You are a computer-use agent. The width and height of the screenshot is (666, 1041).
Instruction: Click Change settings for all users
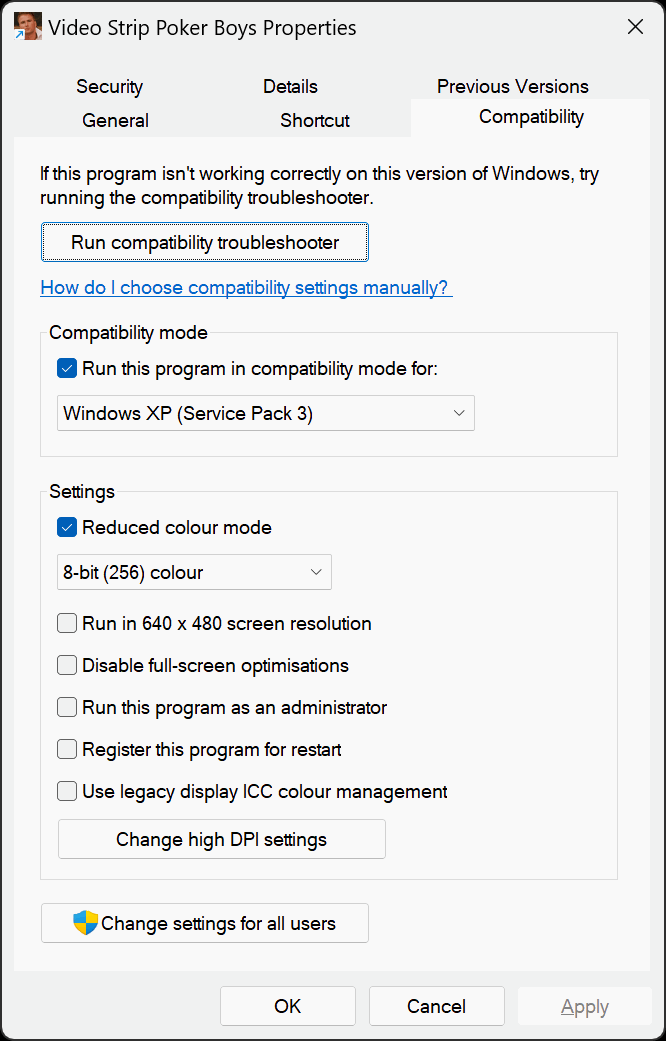tap(205, 923)
